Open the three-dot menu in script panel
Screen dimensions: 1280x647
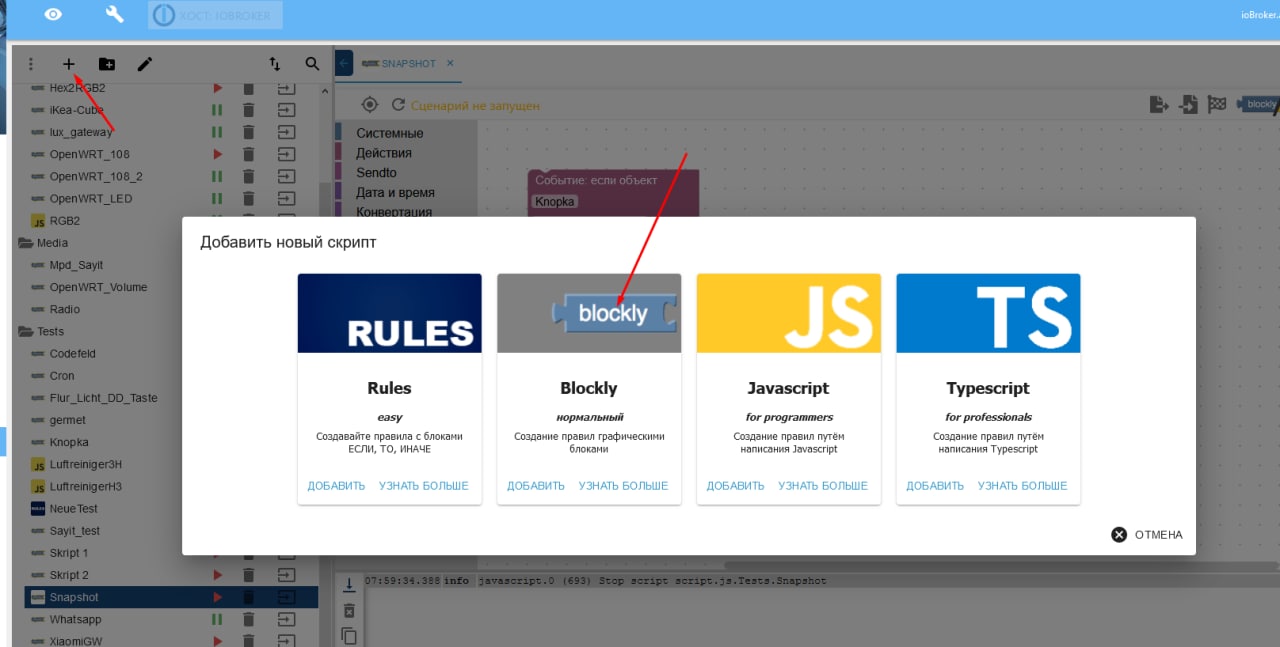pyautogui.click(x=31, y=64)
